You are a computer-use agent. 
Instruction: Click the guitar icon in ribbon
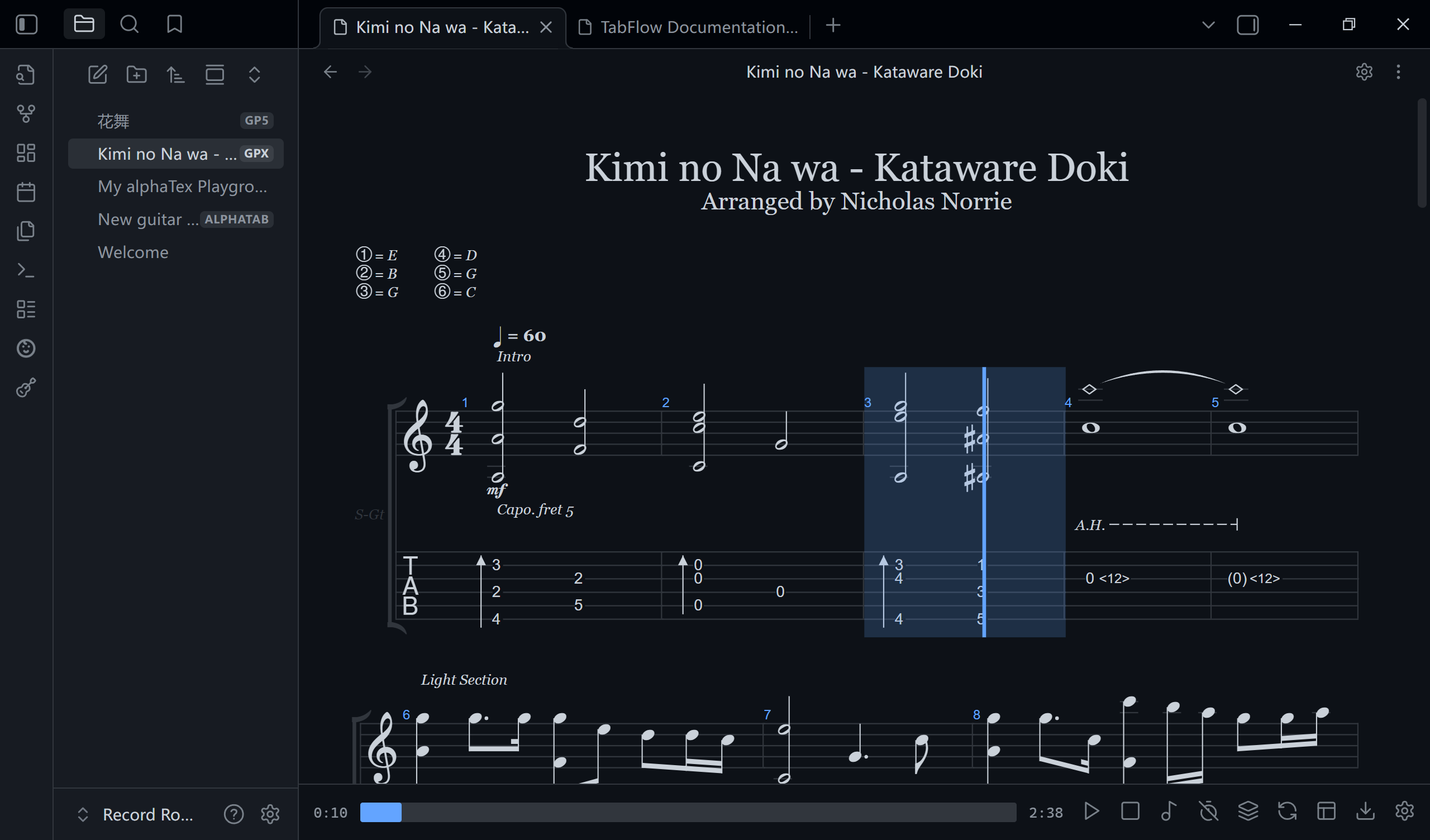(x=26, y=388)
